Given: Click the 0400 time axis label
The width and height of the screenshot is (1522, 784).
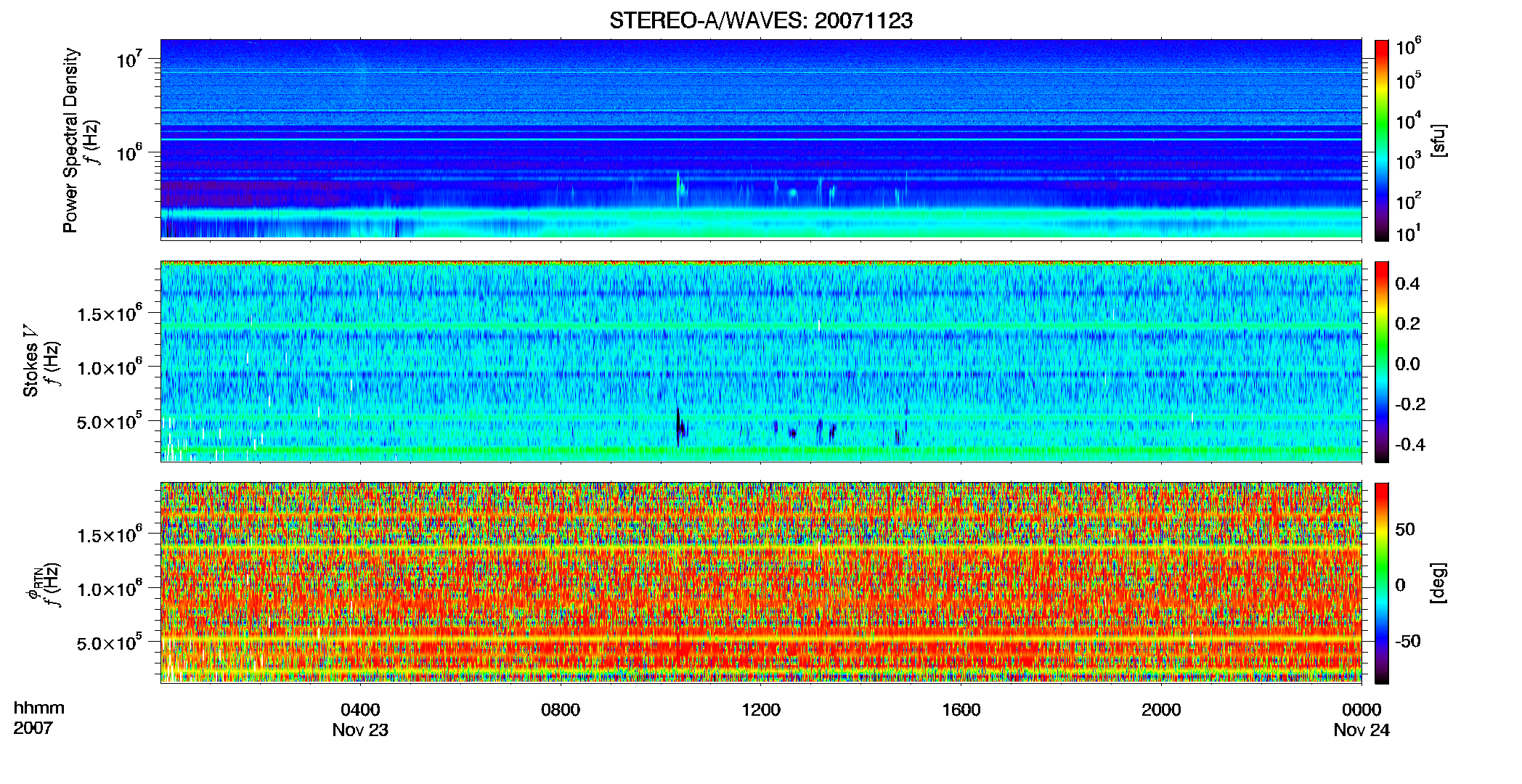Looking at the screenshot, I should click(x=360, y=710).
